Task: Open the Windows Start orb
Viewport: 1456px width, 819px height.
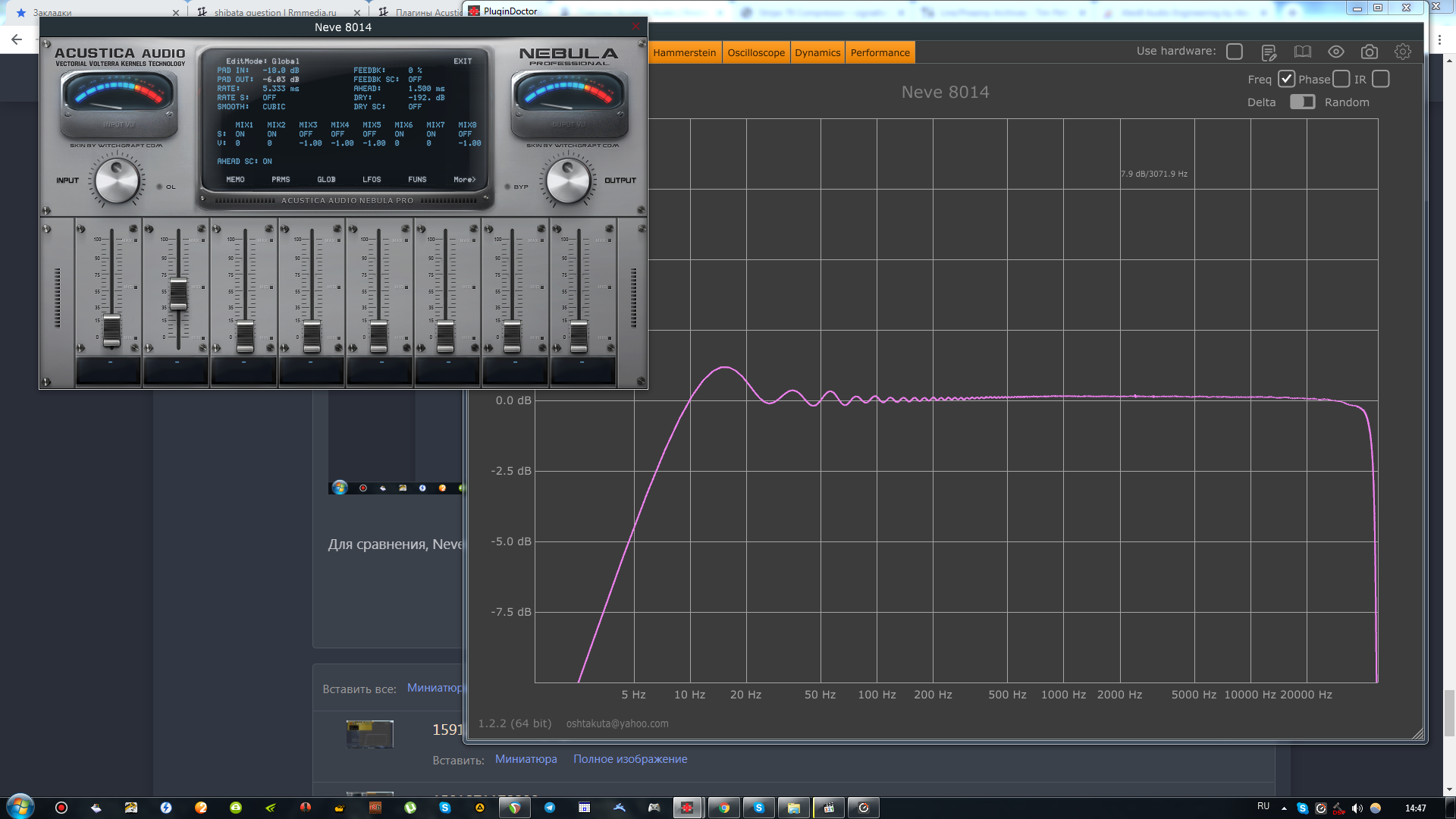Action: coord(20,806)
